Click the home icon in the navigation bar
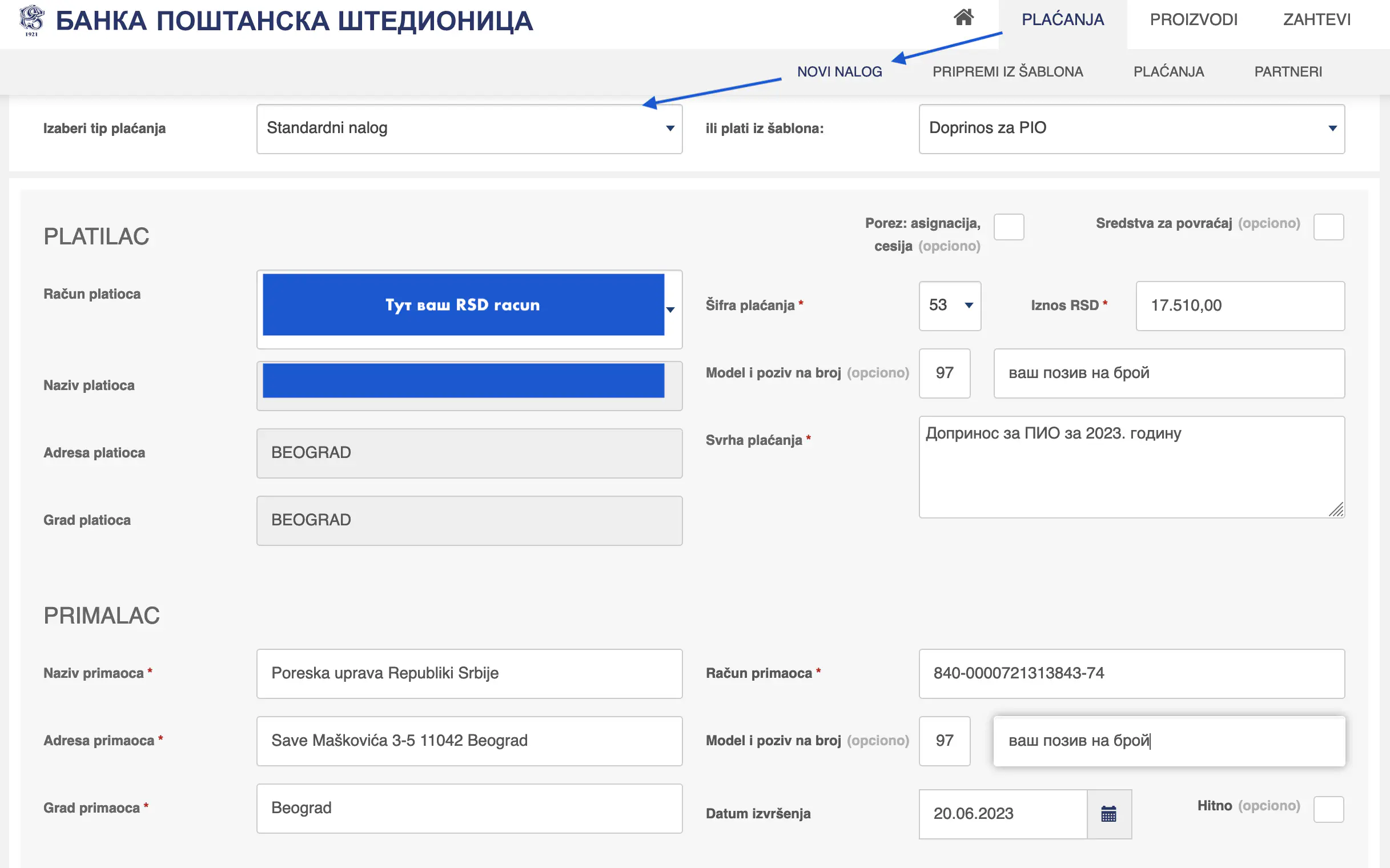 click(x=965, y=18)
